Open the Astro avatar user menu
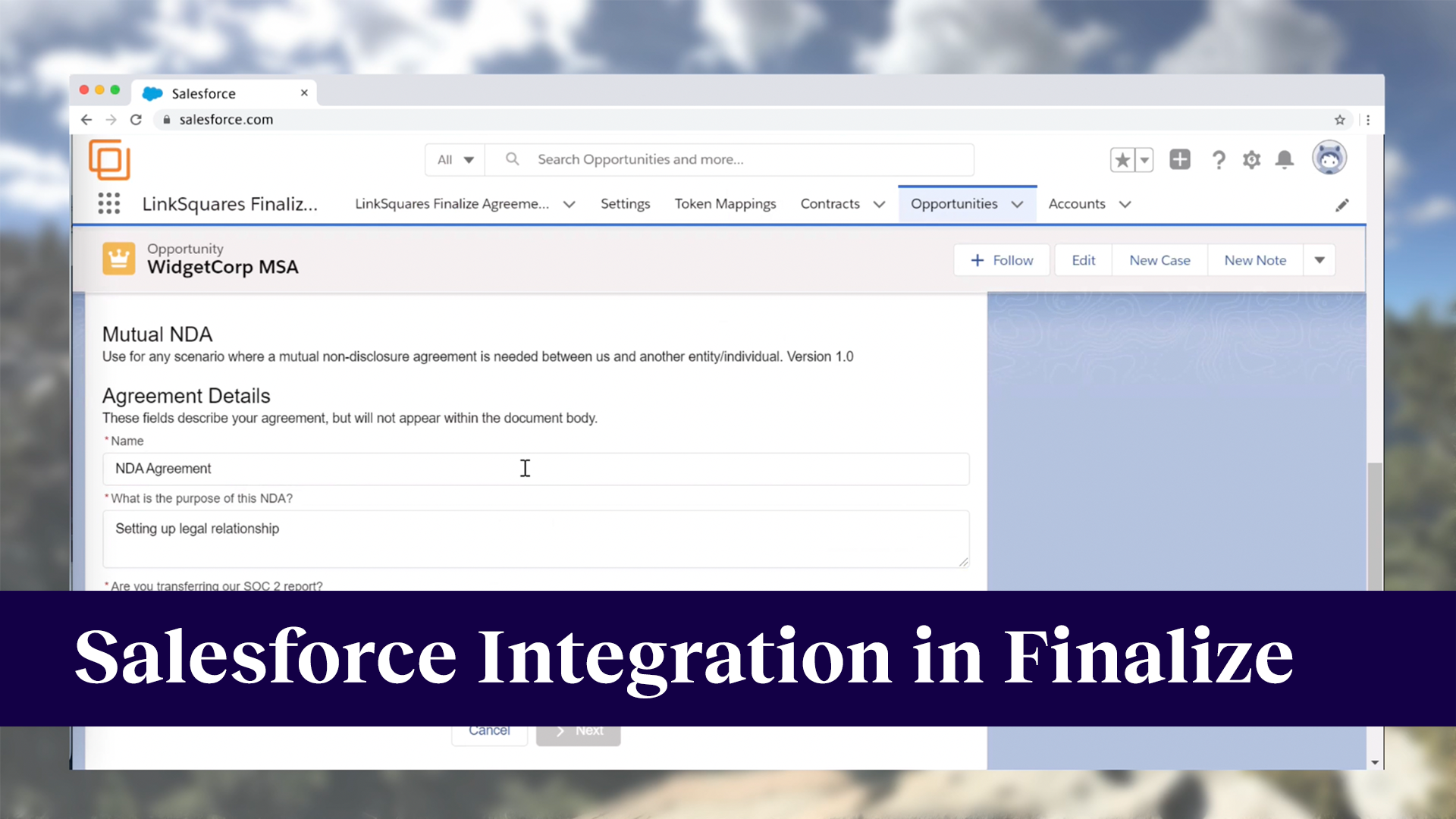This screenshot has width=1456, height=819. click(1329, 158)
